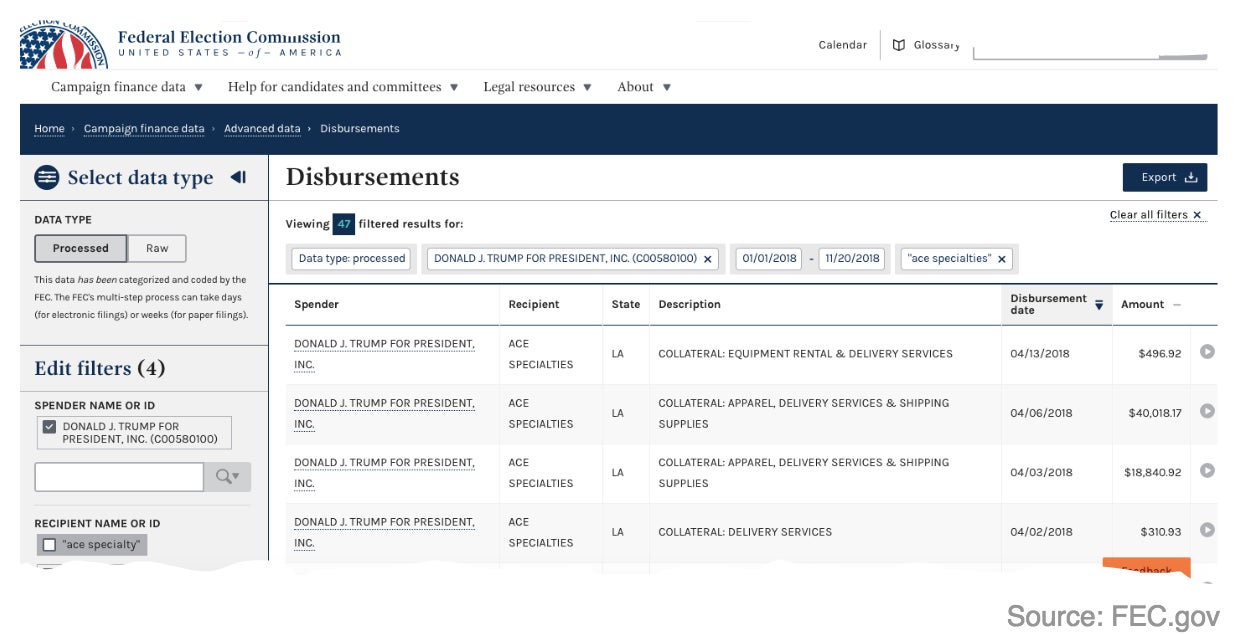
Task: Click the $496.92 amount cell
Action: [1160, 353]
